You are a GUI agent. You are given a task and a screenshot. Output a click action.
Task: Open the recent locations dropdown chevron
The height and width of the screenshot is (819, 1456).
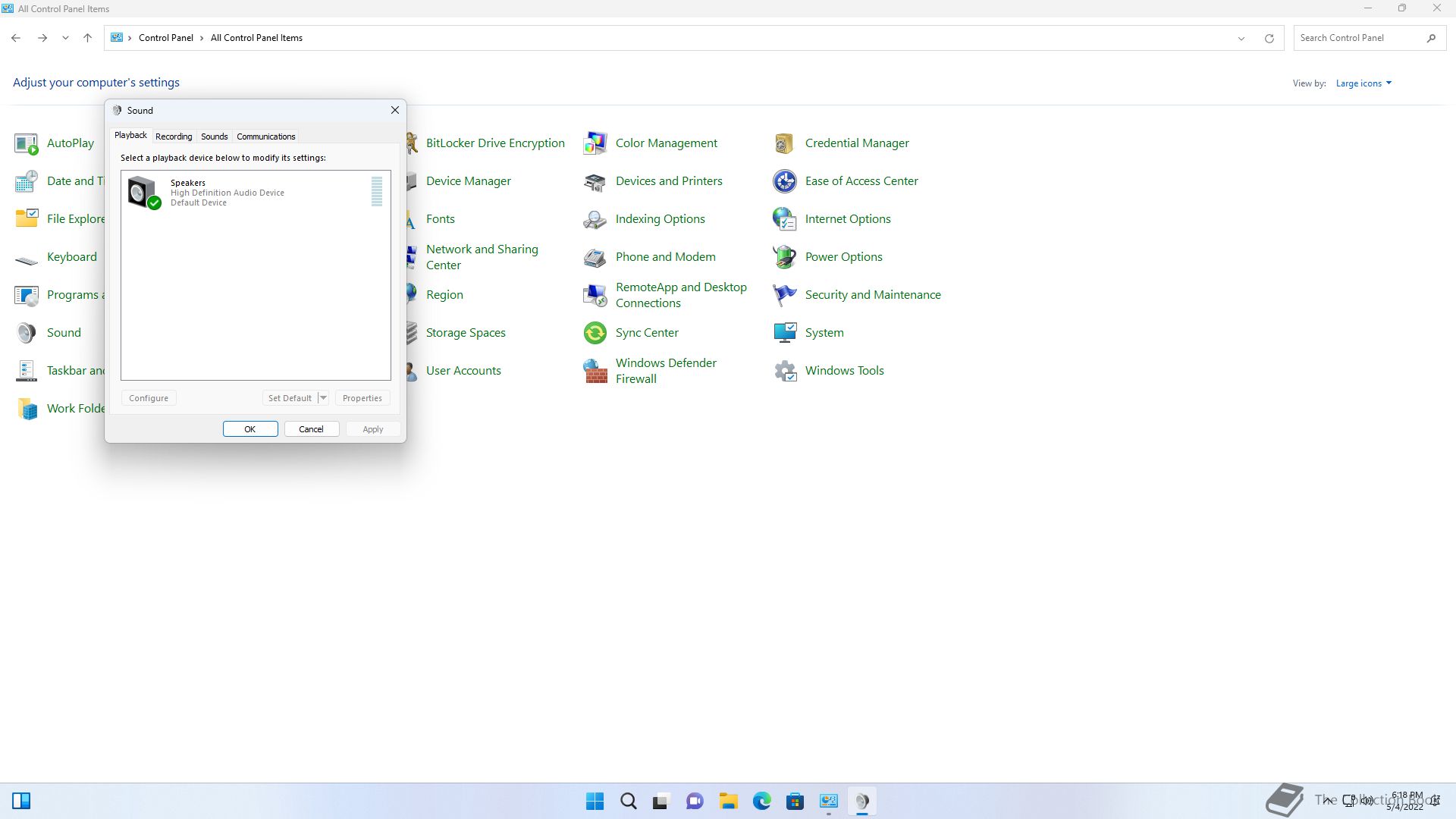click(x=65, y=38)
